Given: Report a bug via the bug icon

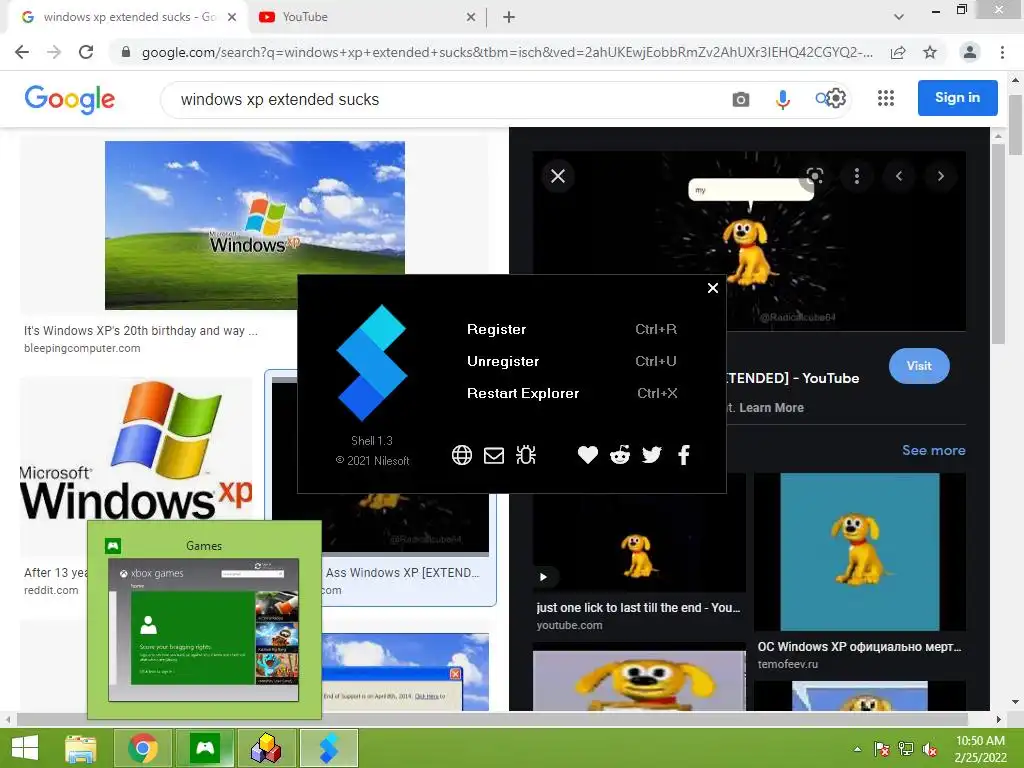Looking at the screenshot, I should click(x=526, y=455).
